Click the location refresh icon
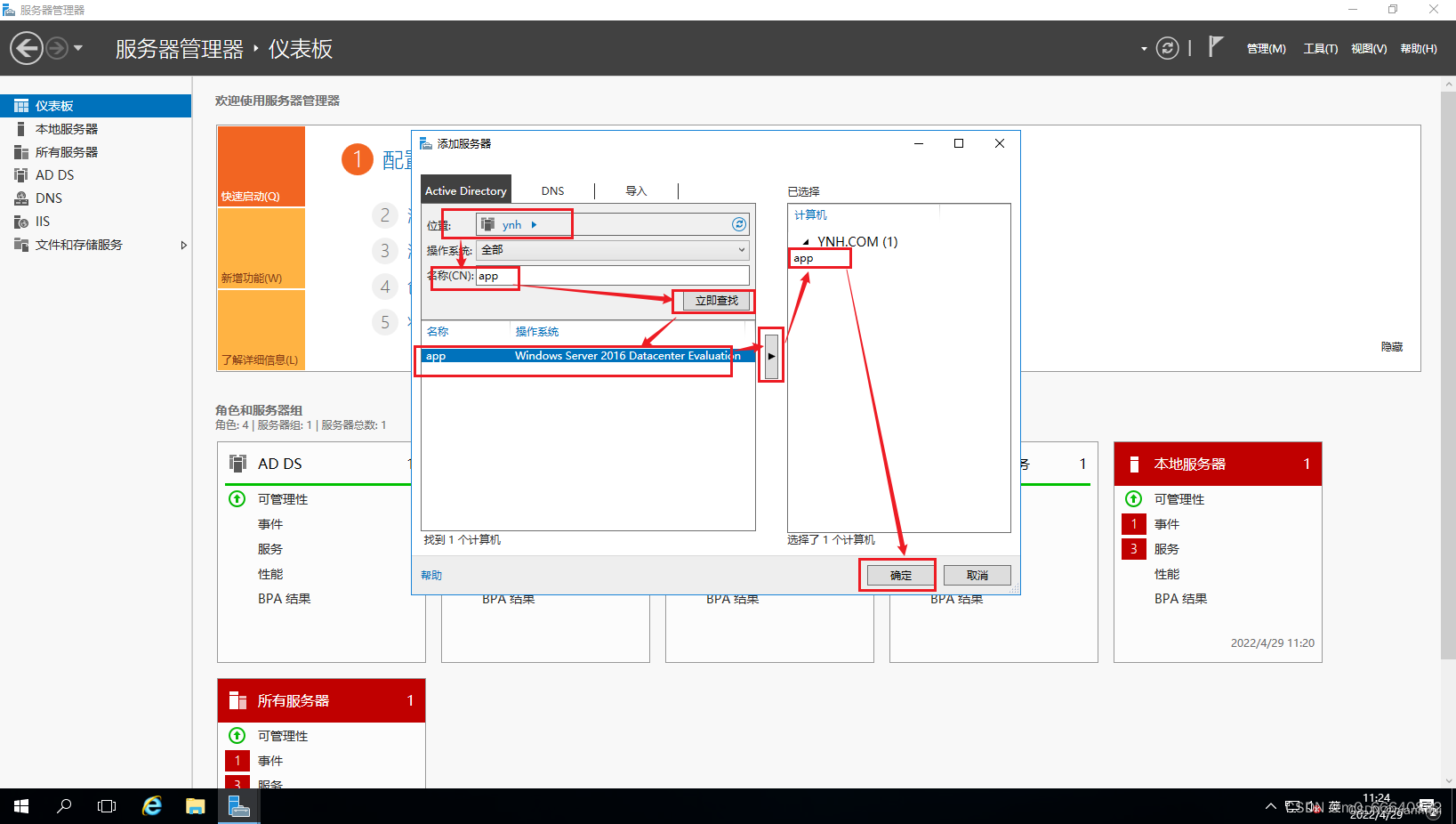This screenshot has width=1456, height=824. click(x=738, y=224)
